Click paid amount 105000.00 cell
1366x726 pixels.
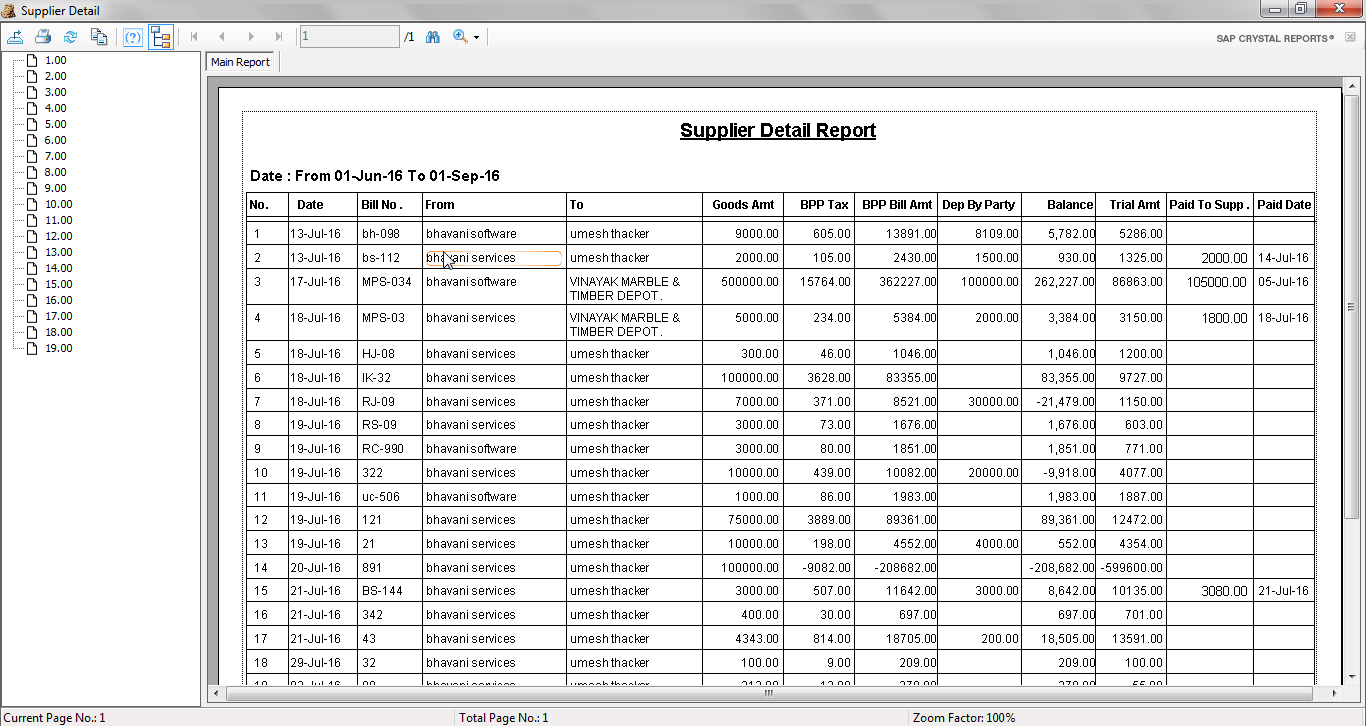pyautogui.click(x=1217, y=283)
